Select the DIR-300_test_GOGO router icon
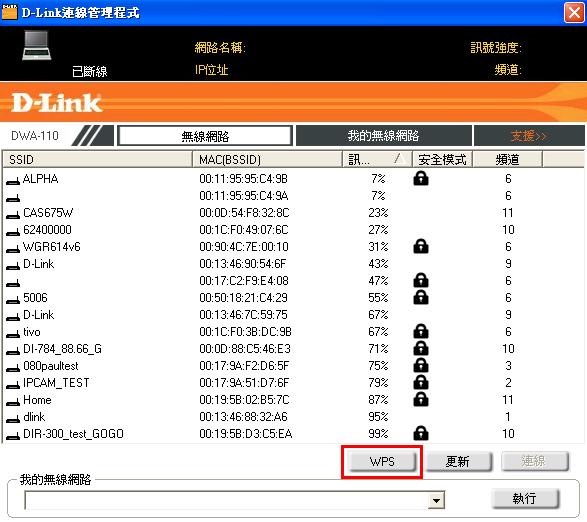The width and height of the screenshot is (587, 522). [13, 436]
